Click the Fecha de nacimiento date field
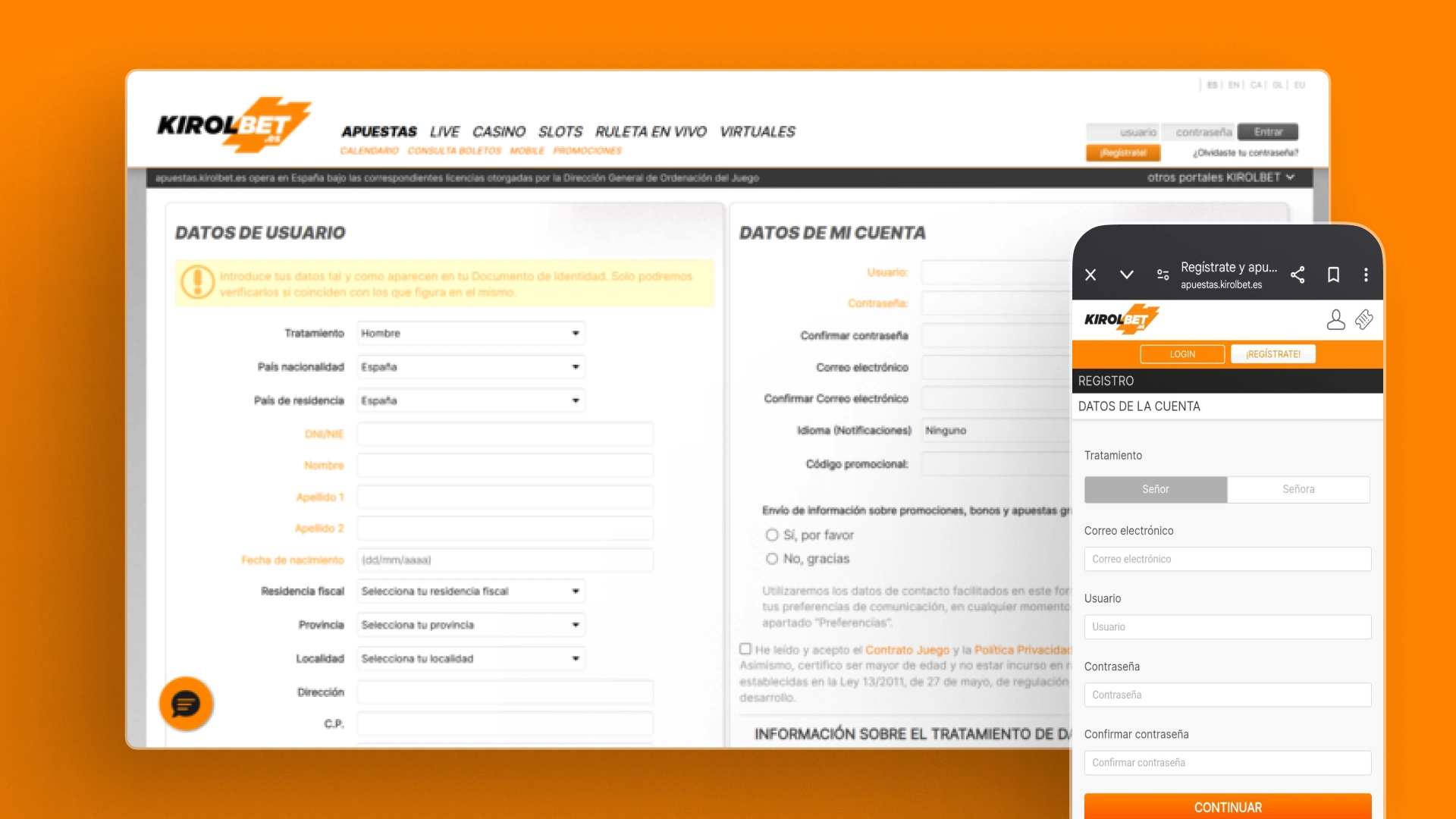The image size is (1456, 819). click(x=505, y=560)
